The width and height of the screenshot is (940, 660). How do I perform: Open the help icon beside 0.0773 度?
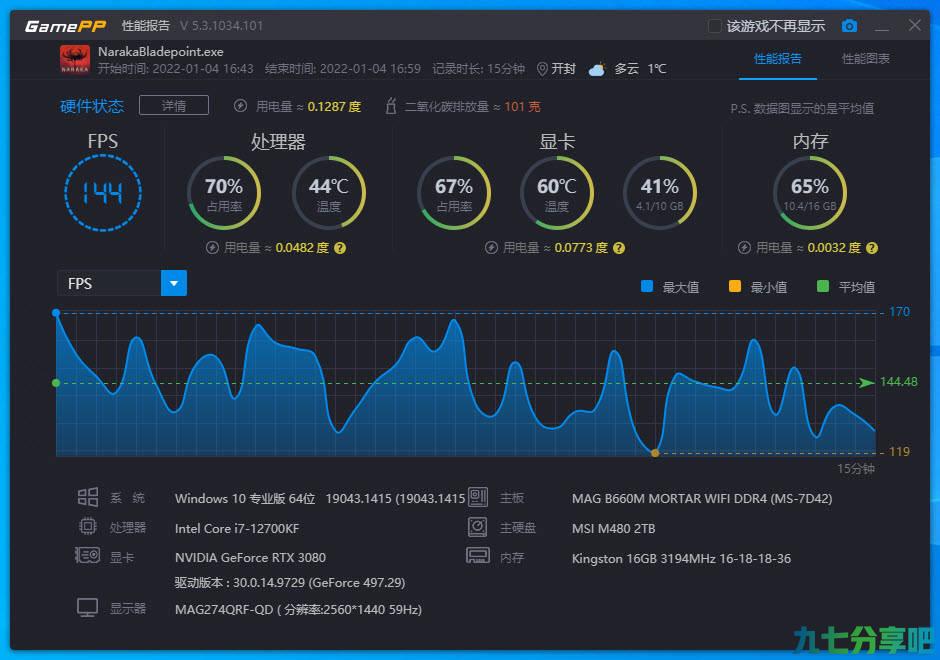point(619,248)
